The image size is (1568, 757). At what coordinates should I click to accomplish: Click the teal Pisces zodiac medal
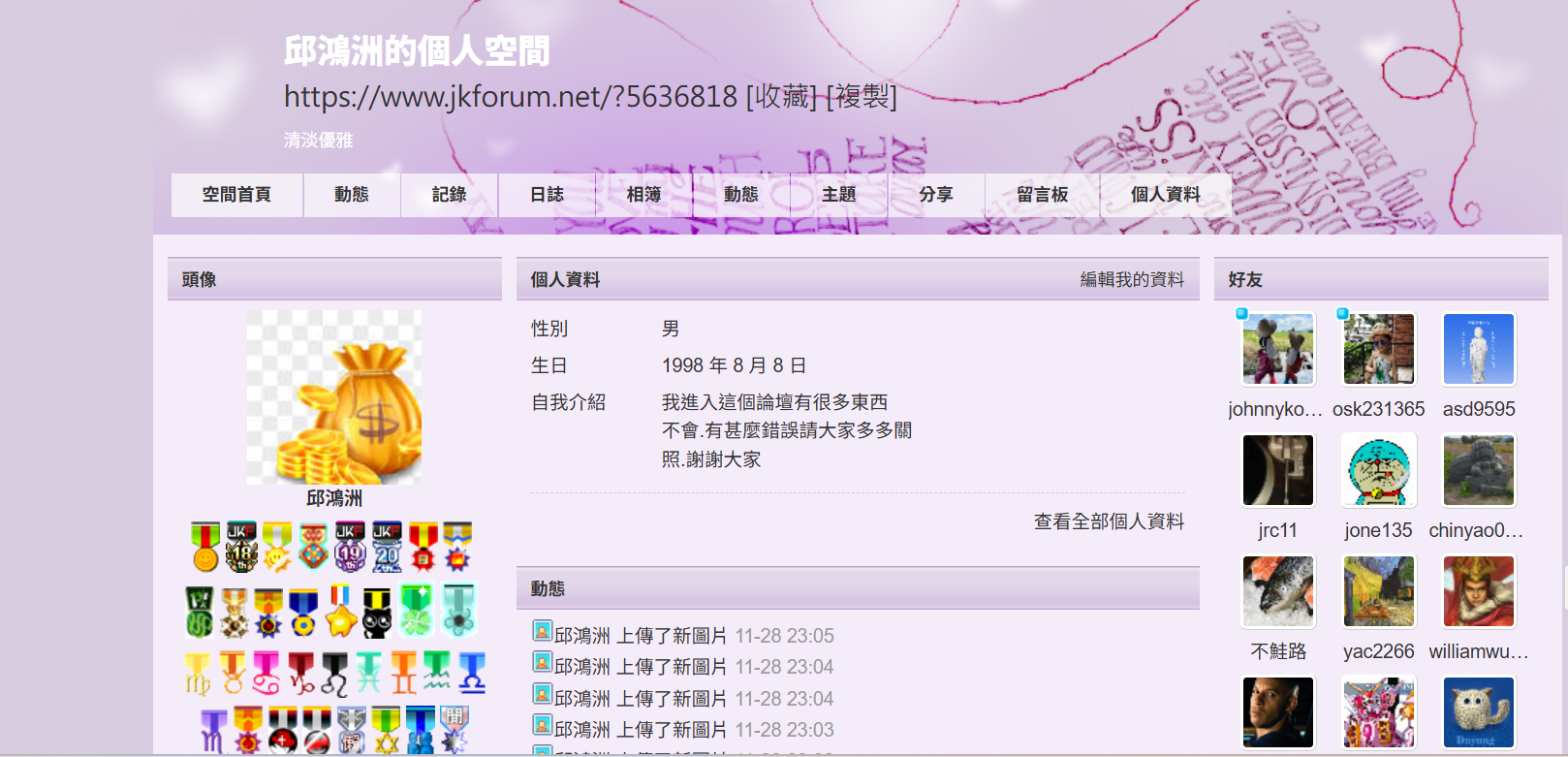[369, 673]
